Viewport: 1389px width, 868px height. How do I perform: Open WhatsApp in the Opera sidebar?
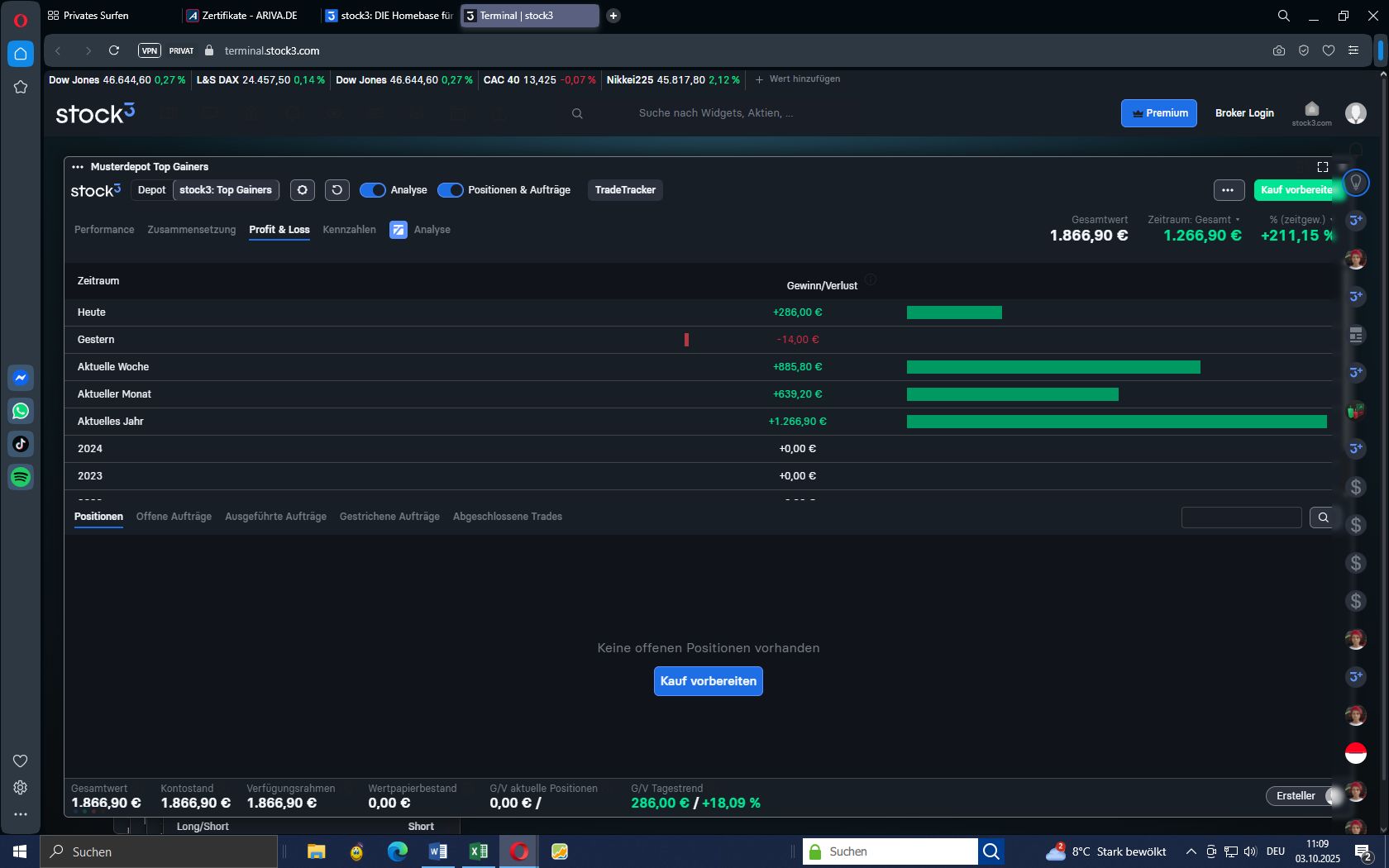point(21,411)
